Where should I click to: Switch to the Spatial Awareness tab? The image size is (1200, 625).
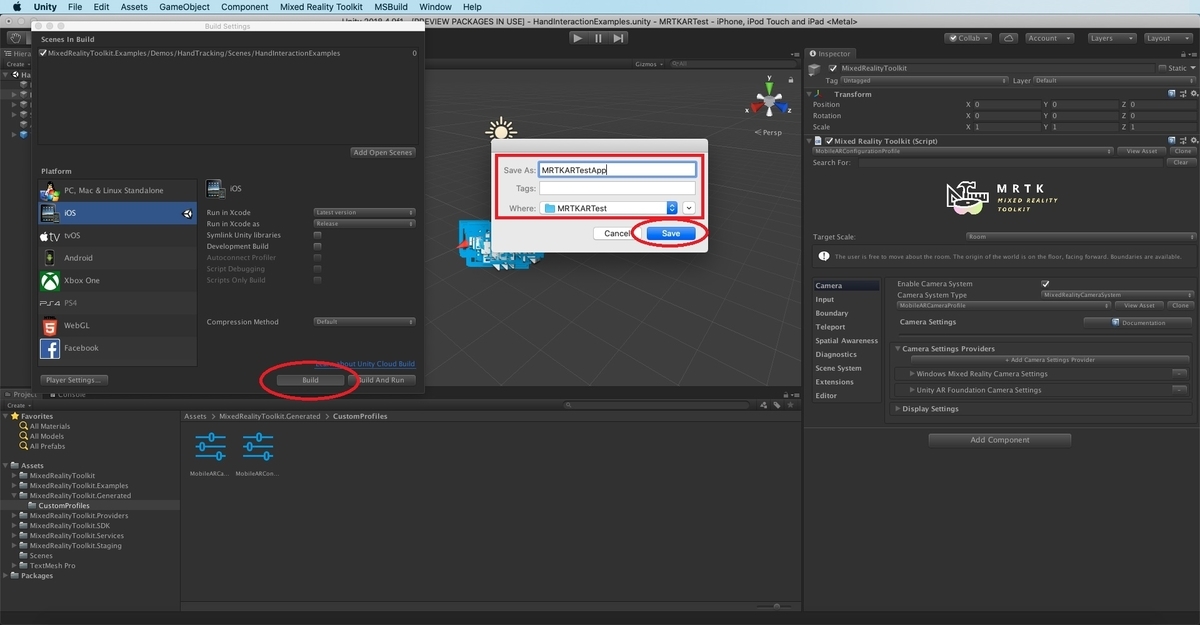[x=846, y=341]
